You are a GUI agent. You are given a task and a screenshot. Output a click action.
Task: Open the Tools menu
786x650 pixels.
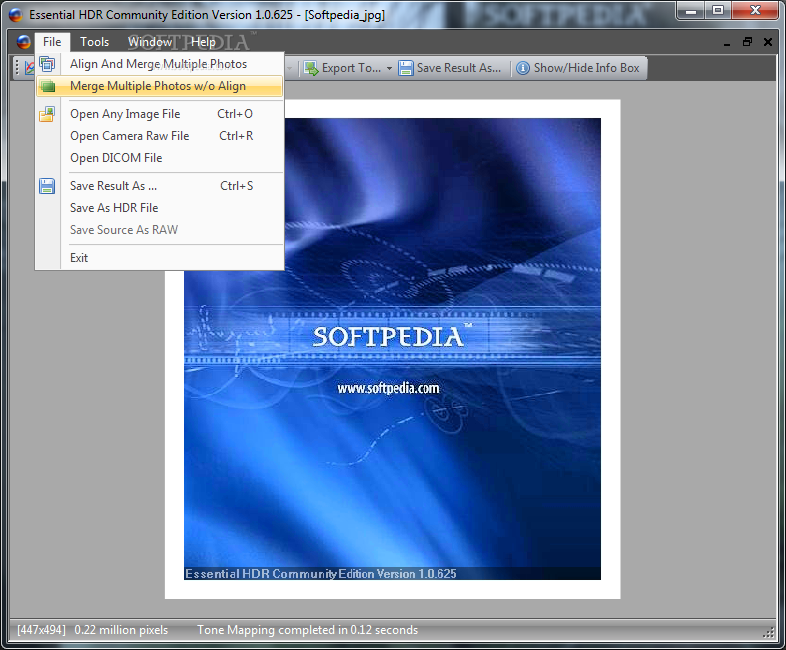95,42
